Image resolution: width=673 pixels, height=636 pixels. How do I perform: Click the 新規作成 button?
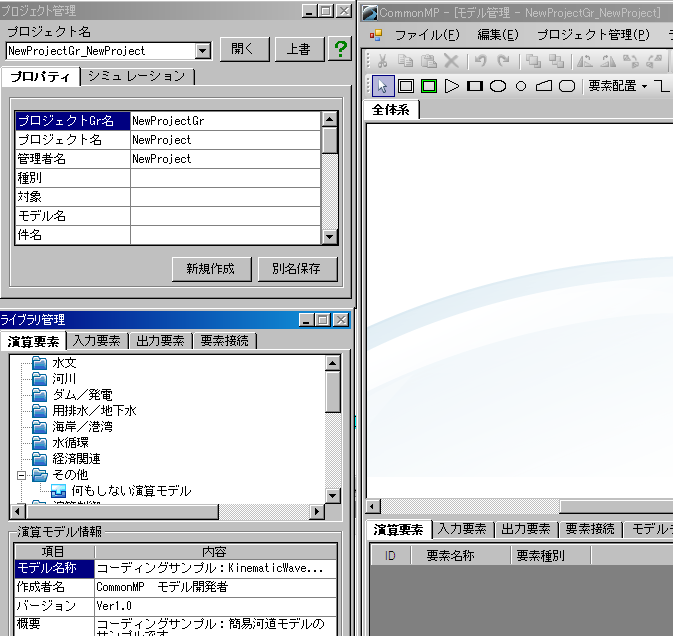pyautogui.click(x=211, y=269)
